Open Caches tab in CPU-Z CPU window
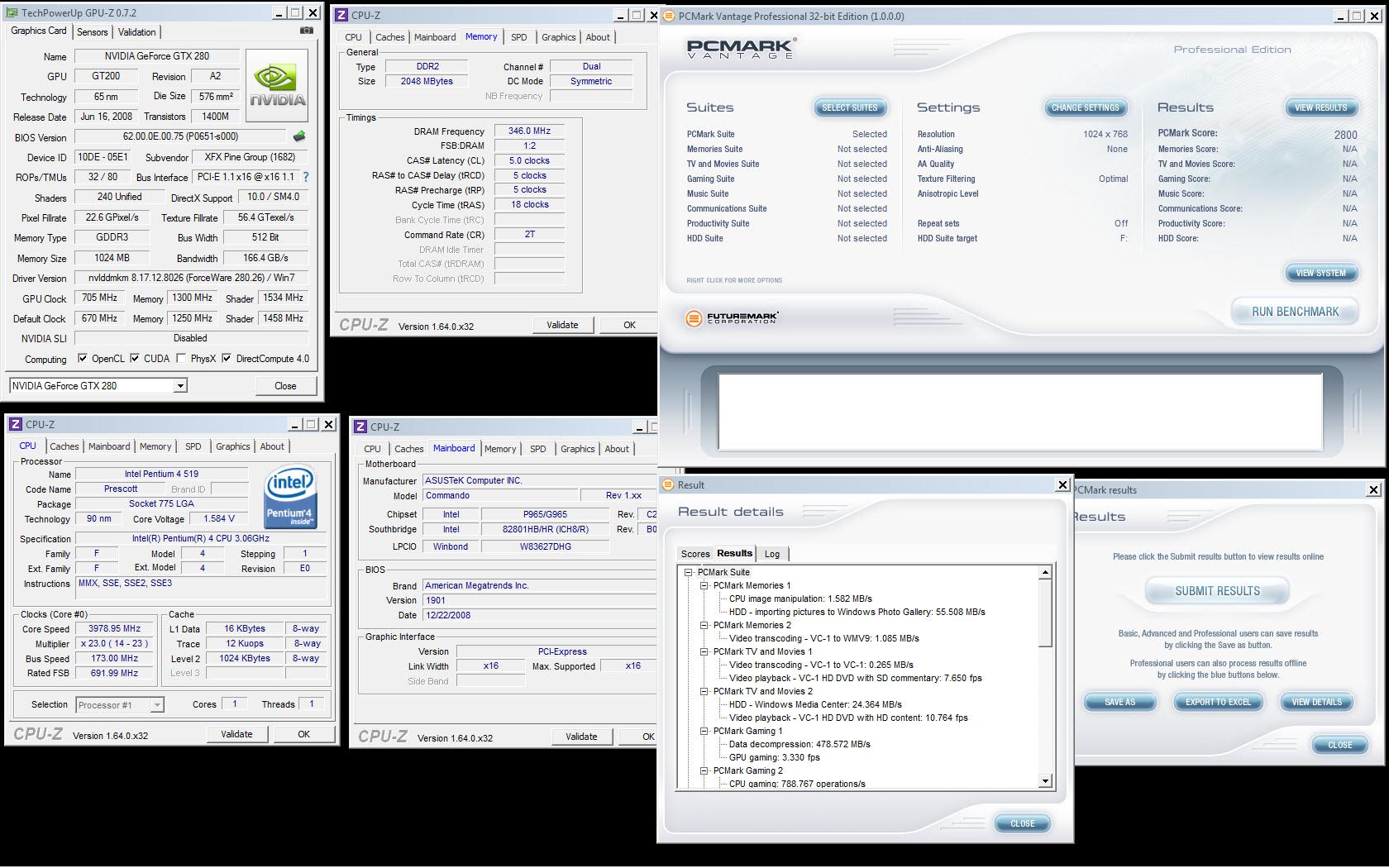The width and height of the screenshot is (1389, 868). point(64,446)
